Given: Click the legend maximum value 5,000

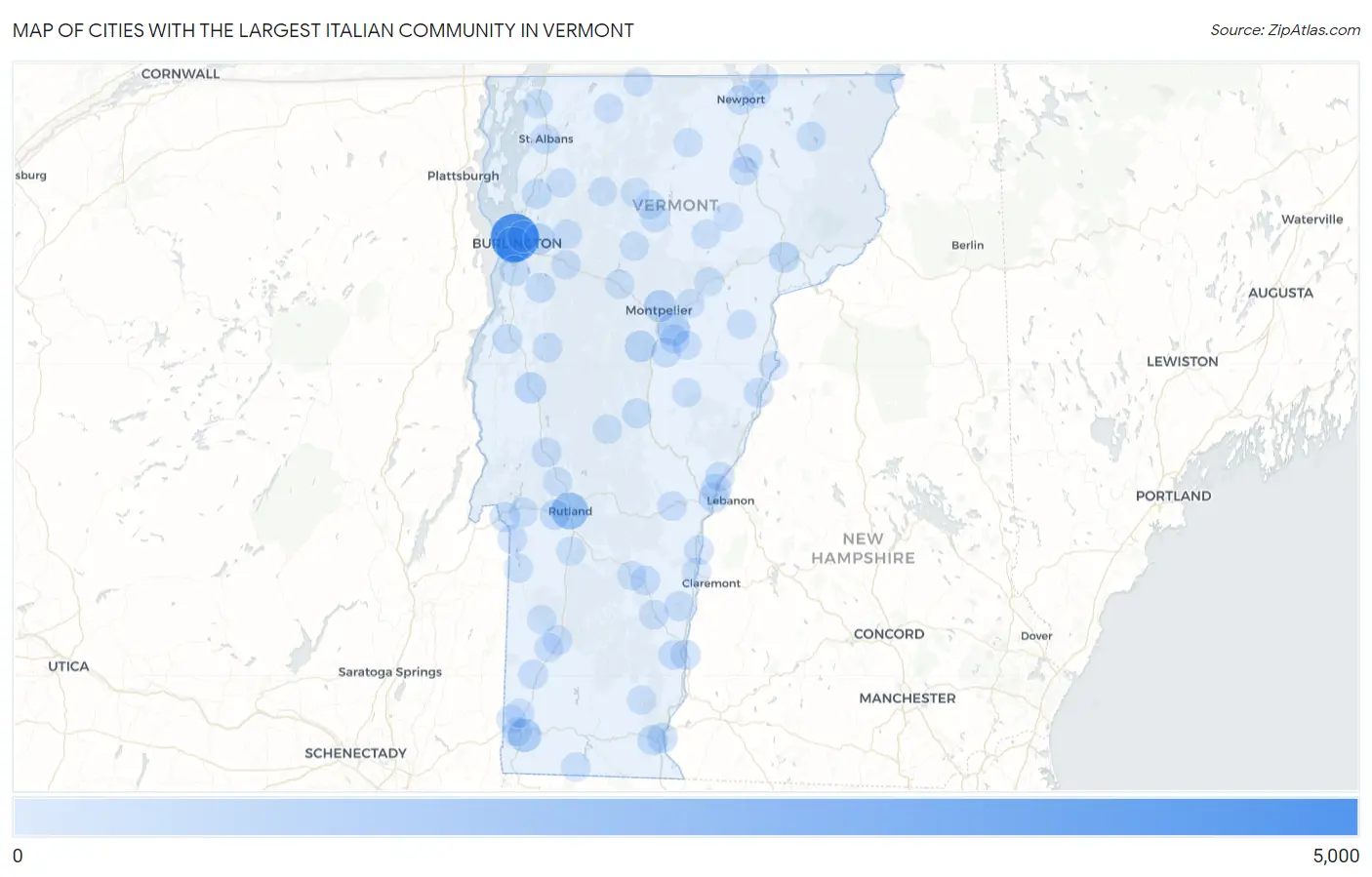Looking at the screenshot, I should pyautogui.click(x=1336, y=857).
